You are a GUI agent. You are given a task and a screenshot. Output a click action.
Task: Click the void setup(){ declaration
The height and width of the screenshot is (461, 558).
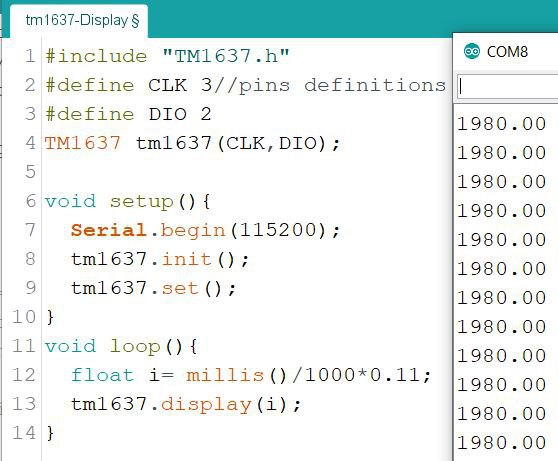coord(127,201)
